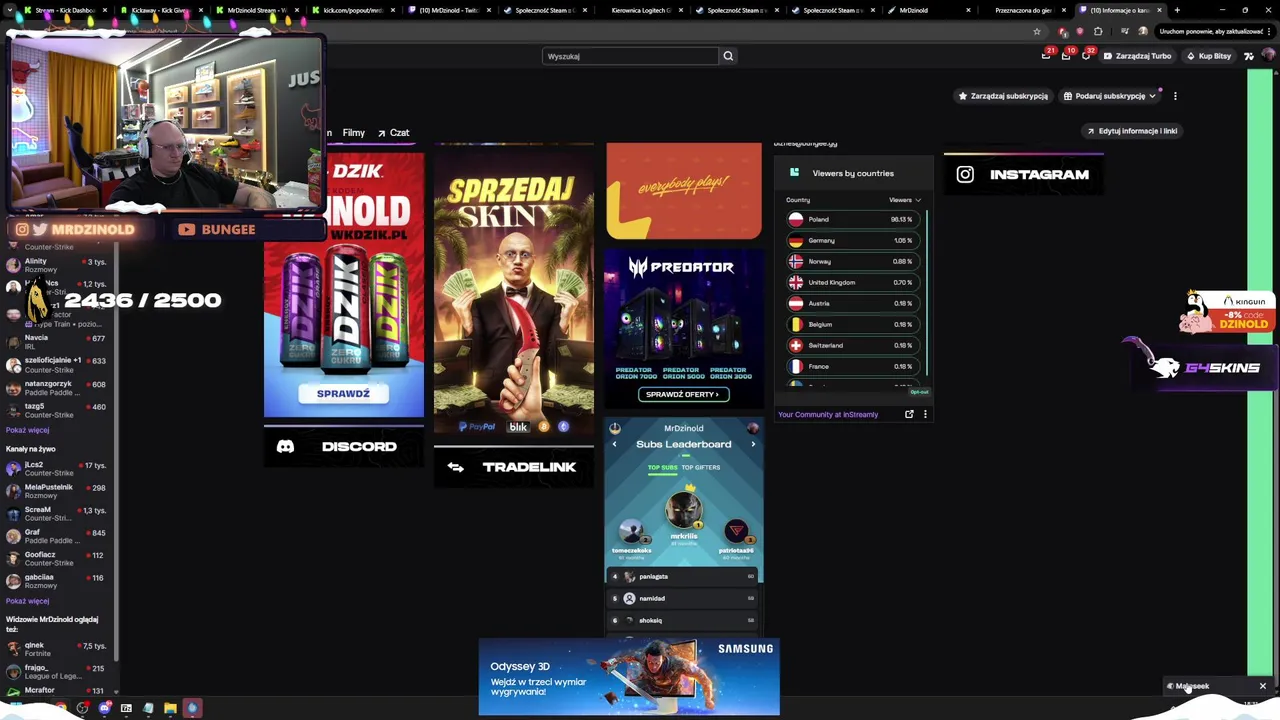Select the TOP SUBS leaderboard tab

[x=662, y=467]
